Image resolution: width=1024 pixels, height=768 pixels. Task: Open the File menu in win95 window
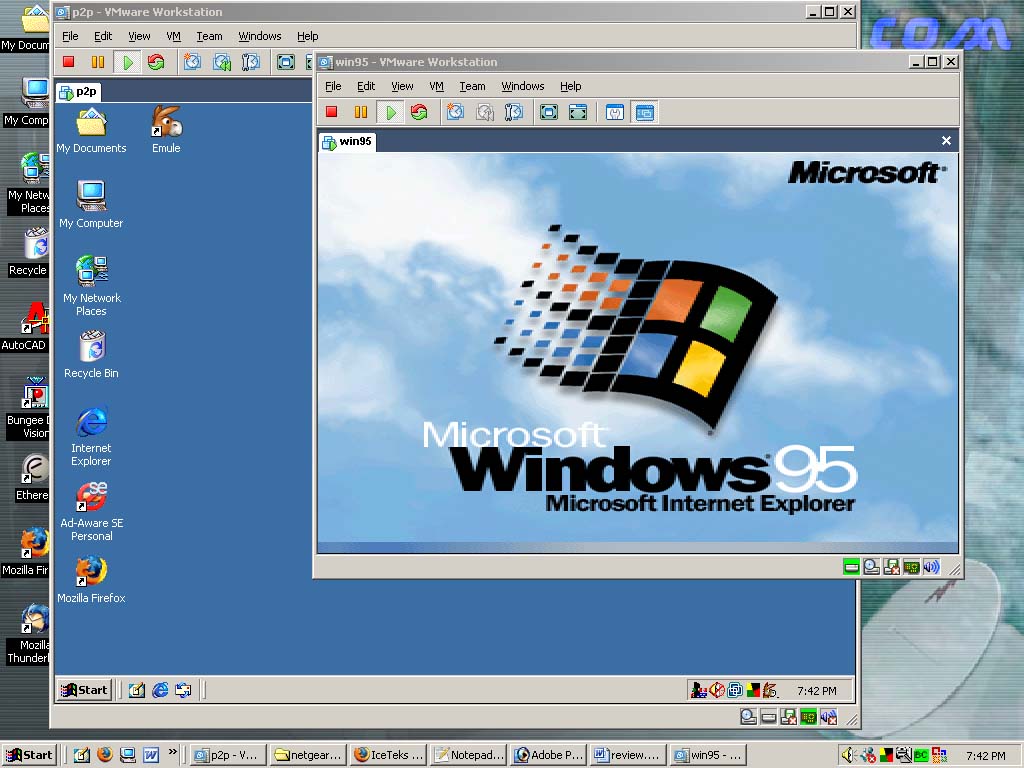click(x=333, y=86)
